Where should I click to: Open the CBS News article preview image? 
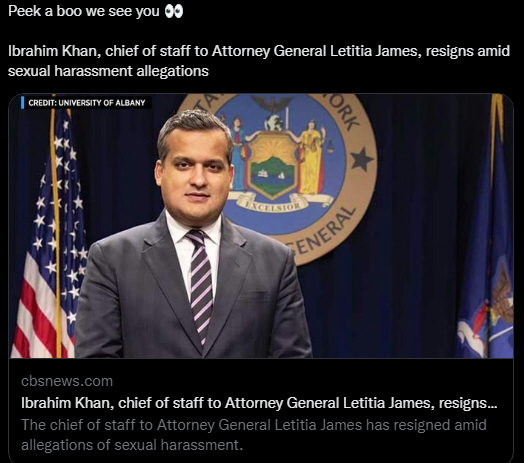coord(261,226)
